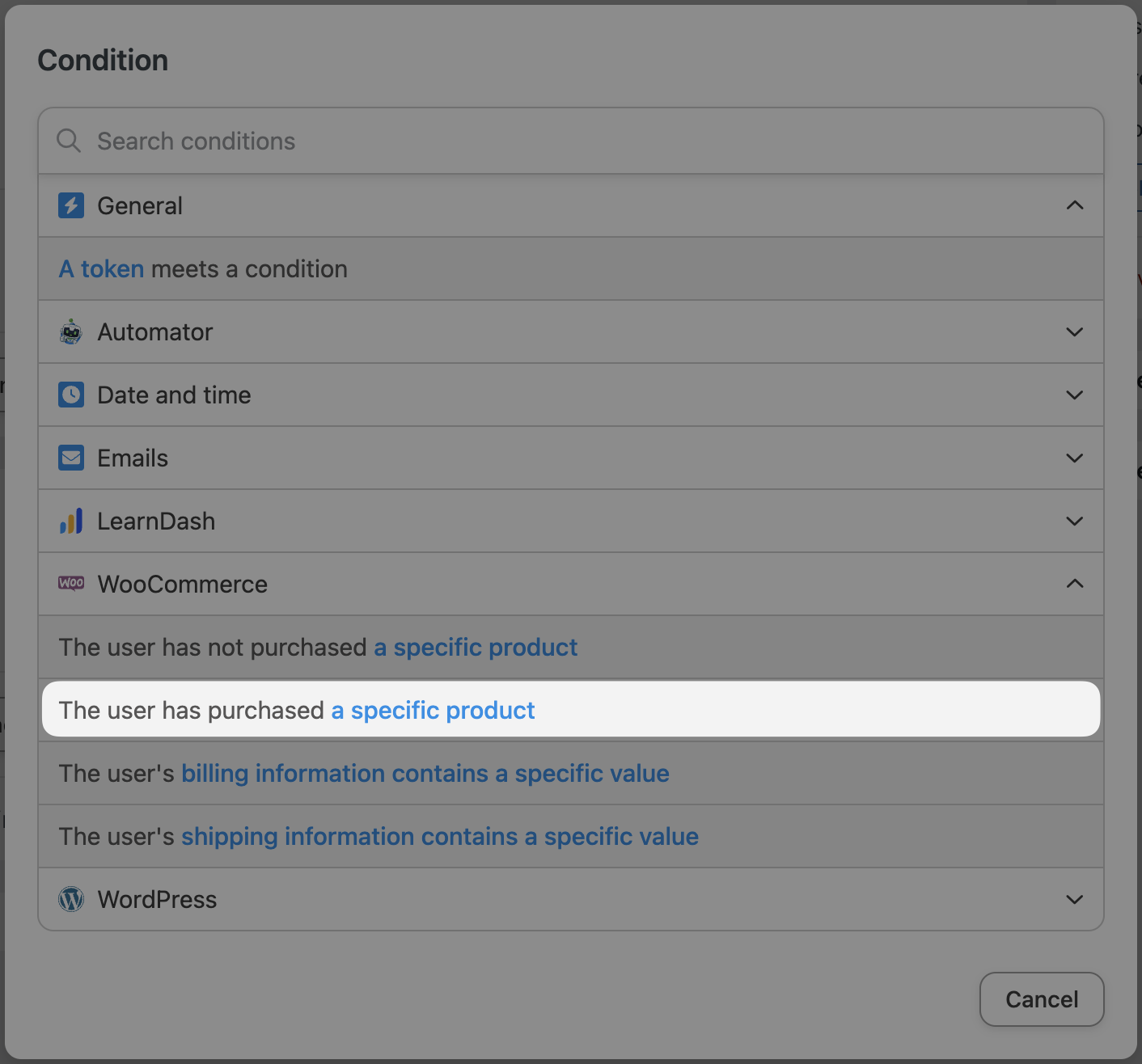Select the user has purchased a specific product
Image resolution: width=1142 pixels, height=1064 pixels.
[x=296, y=710]
